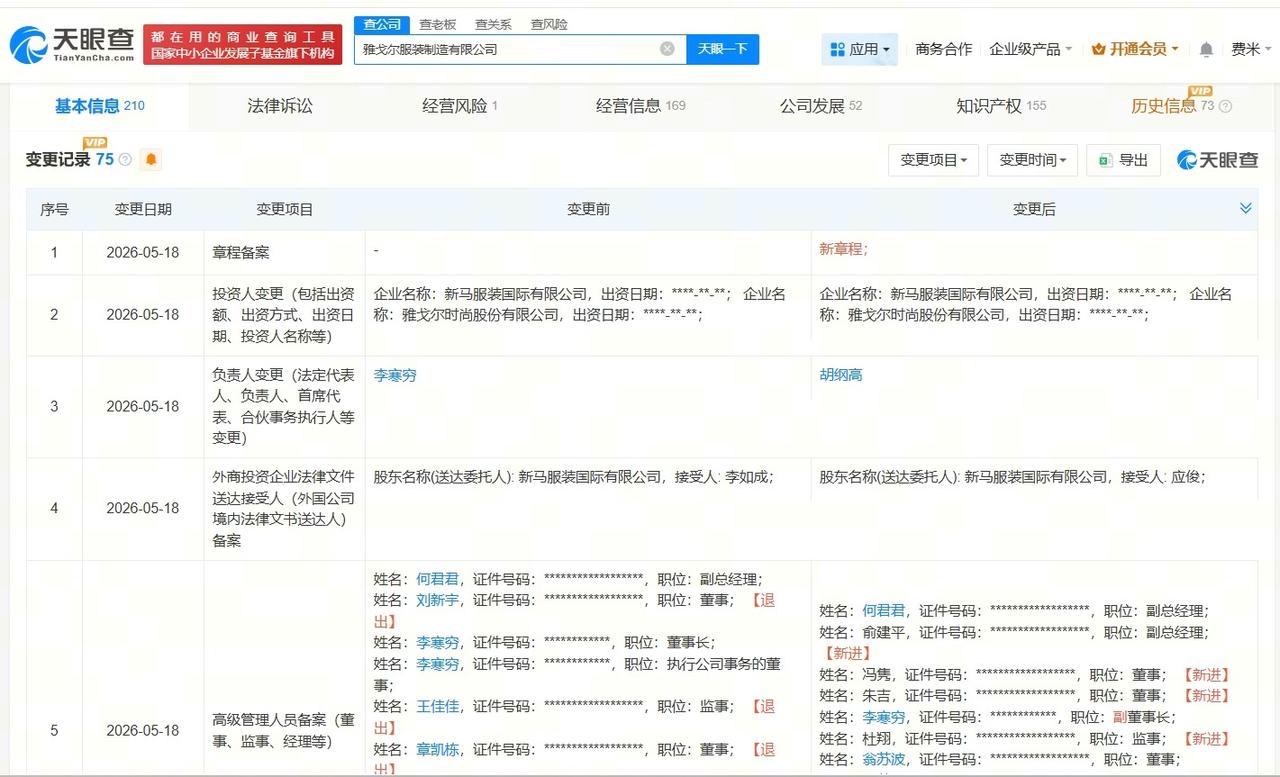1280x777 pixels.
Task: Export records with the 导出 button
Action: [1123, 160]
